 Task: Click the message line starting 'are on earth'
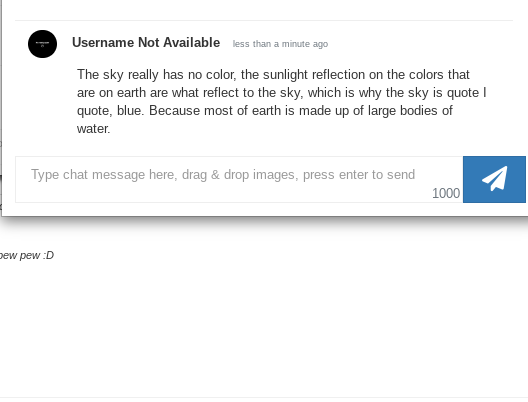(x=282, y=93)
